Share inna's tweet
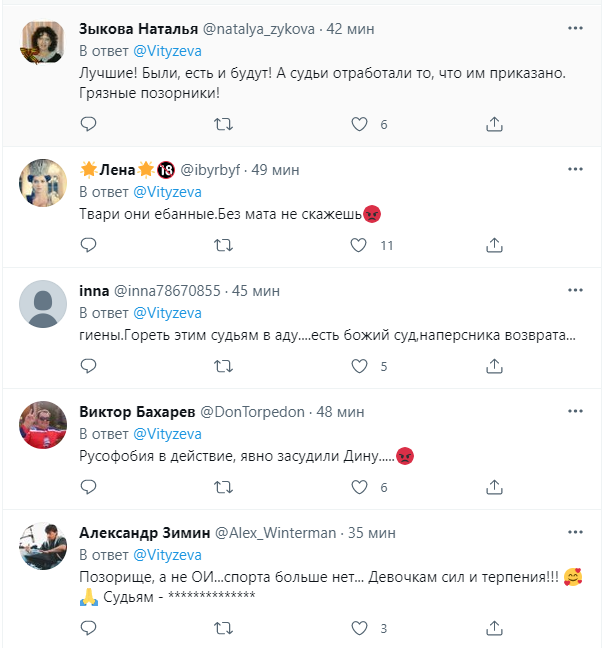Image resolution: width=607 pixels, height=648 pixels. [494, 366]
